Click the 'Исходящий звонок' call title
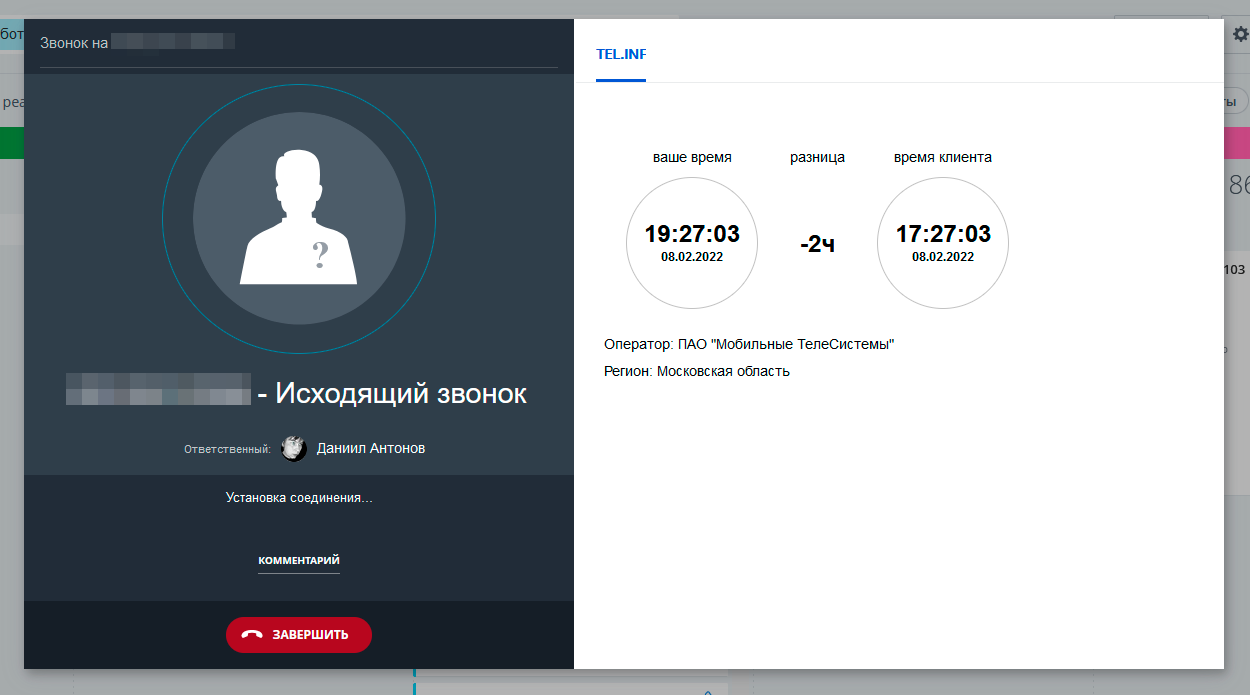1250x695 pixels. [401, 393]
